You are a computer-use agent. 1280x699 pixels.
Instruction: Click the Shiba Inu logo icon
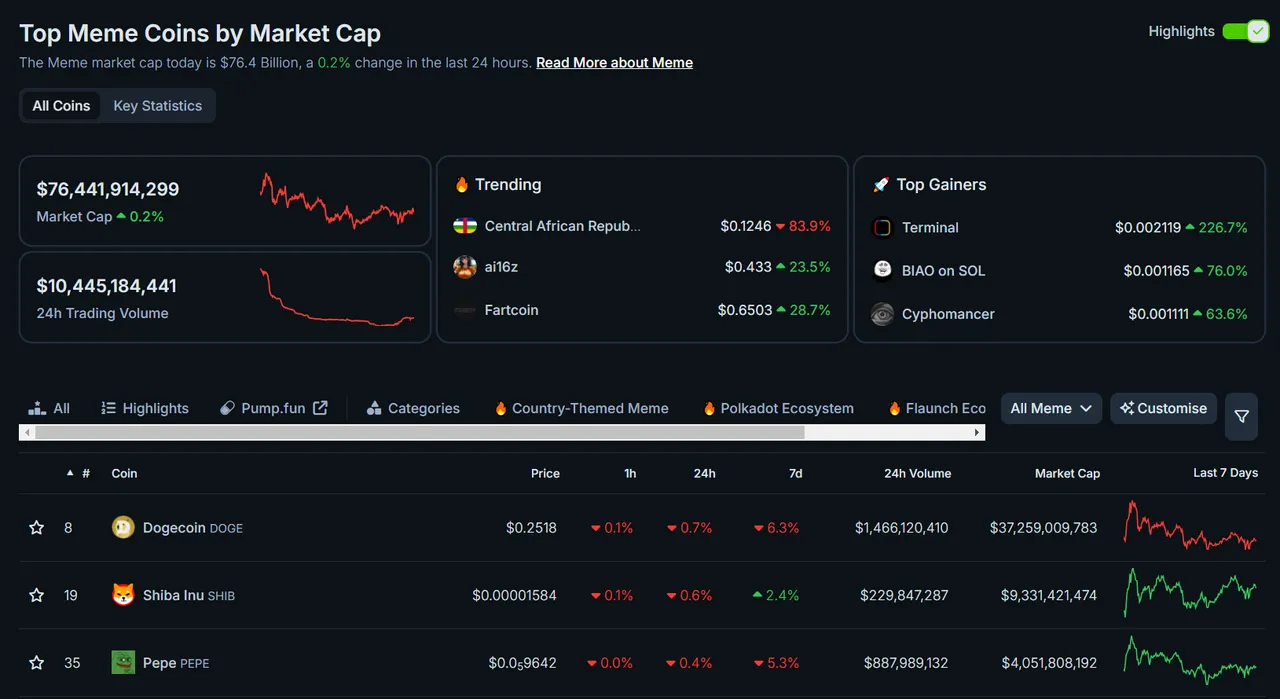[123, 595]
